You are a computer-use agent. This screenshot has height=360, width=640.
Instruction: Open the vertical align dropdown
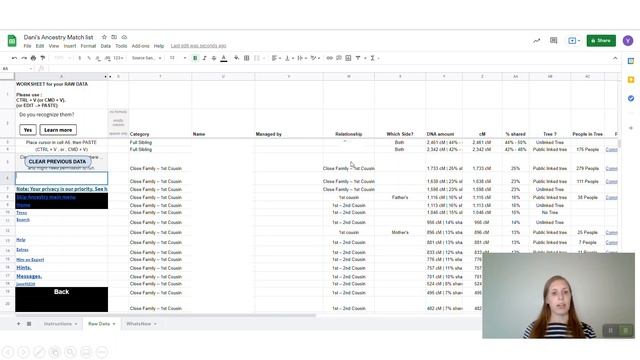click(x=289, y=58)
